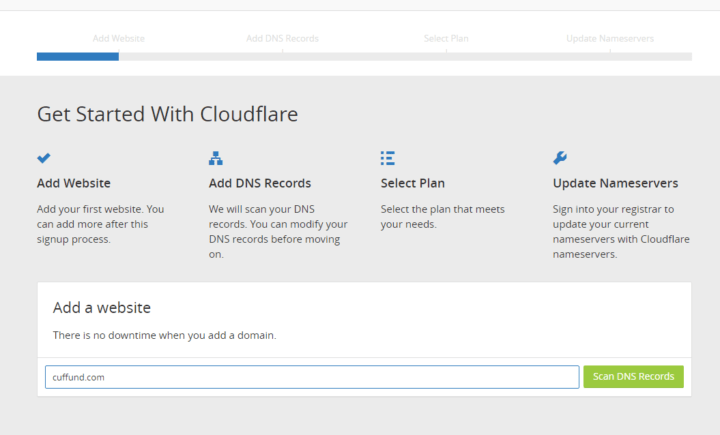Click the Select Plan section heading
The width and height of the screenshot is (720, 435).
pyautogui.click(x=412, y=183)
